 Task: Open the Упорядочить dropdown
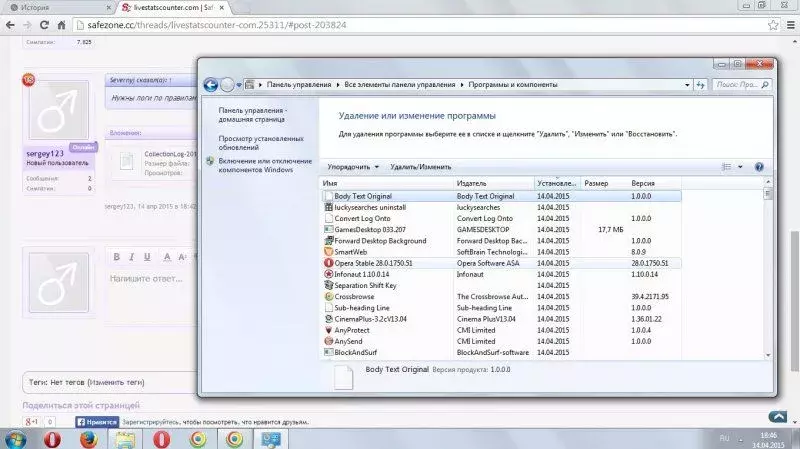(353, 167)
